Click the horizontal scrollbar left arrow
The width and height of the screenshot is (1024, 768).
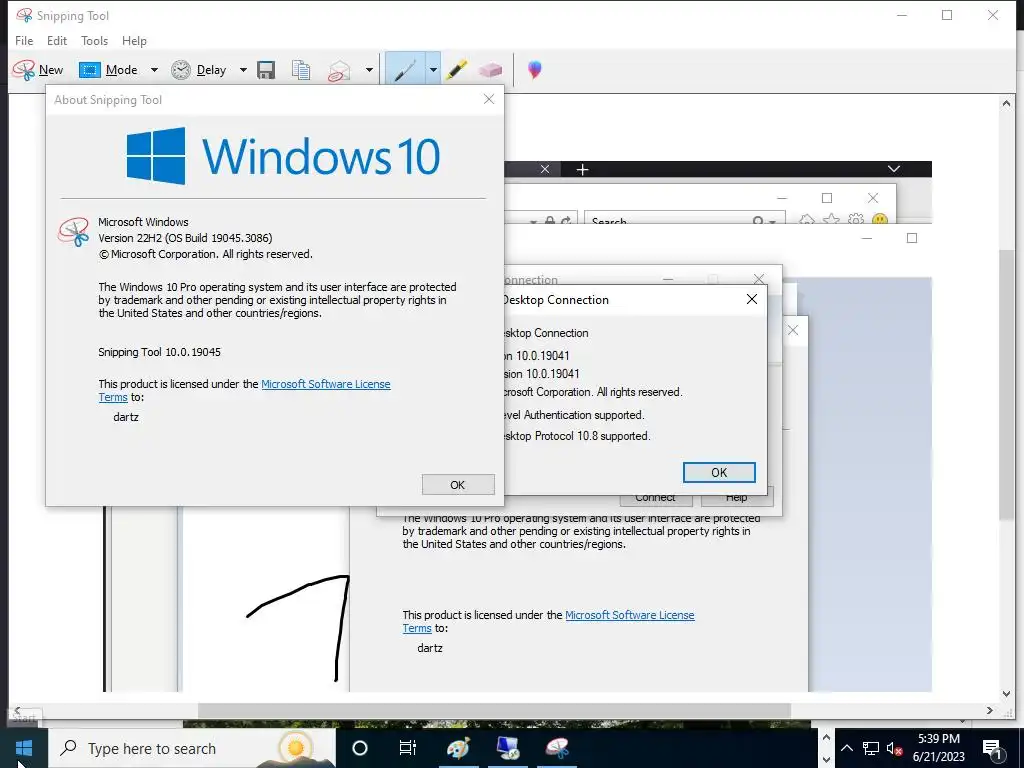17,711
